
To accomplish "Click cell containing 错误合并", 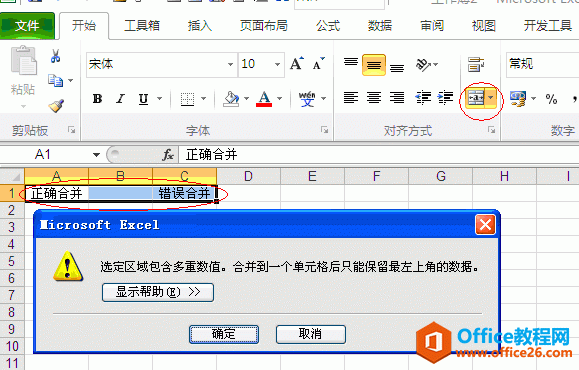I will 185,193.
